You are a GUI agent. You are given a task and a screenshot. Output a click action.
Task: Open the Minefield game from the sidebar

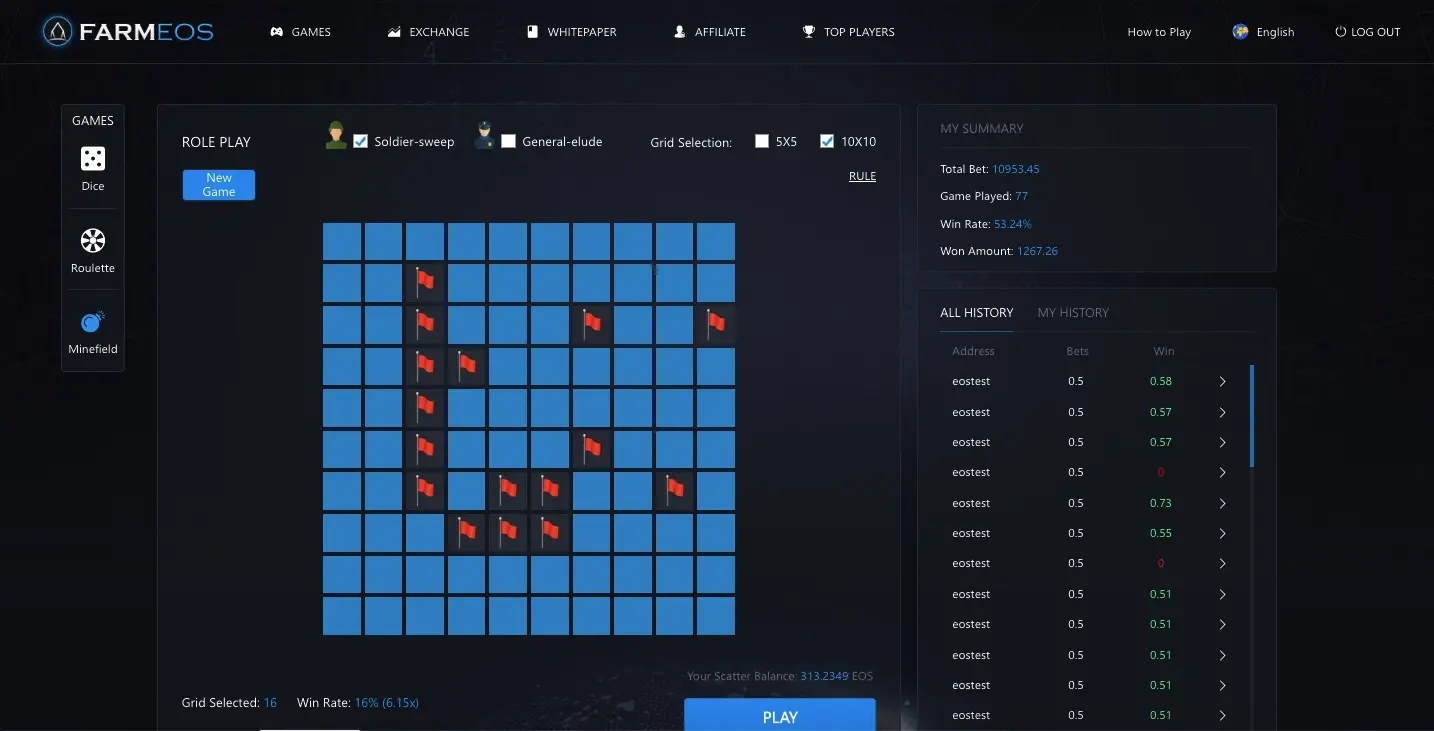coord(93,332)
